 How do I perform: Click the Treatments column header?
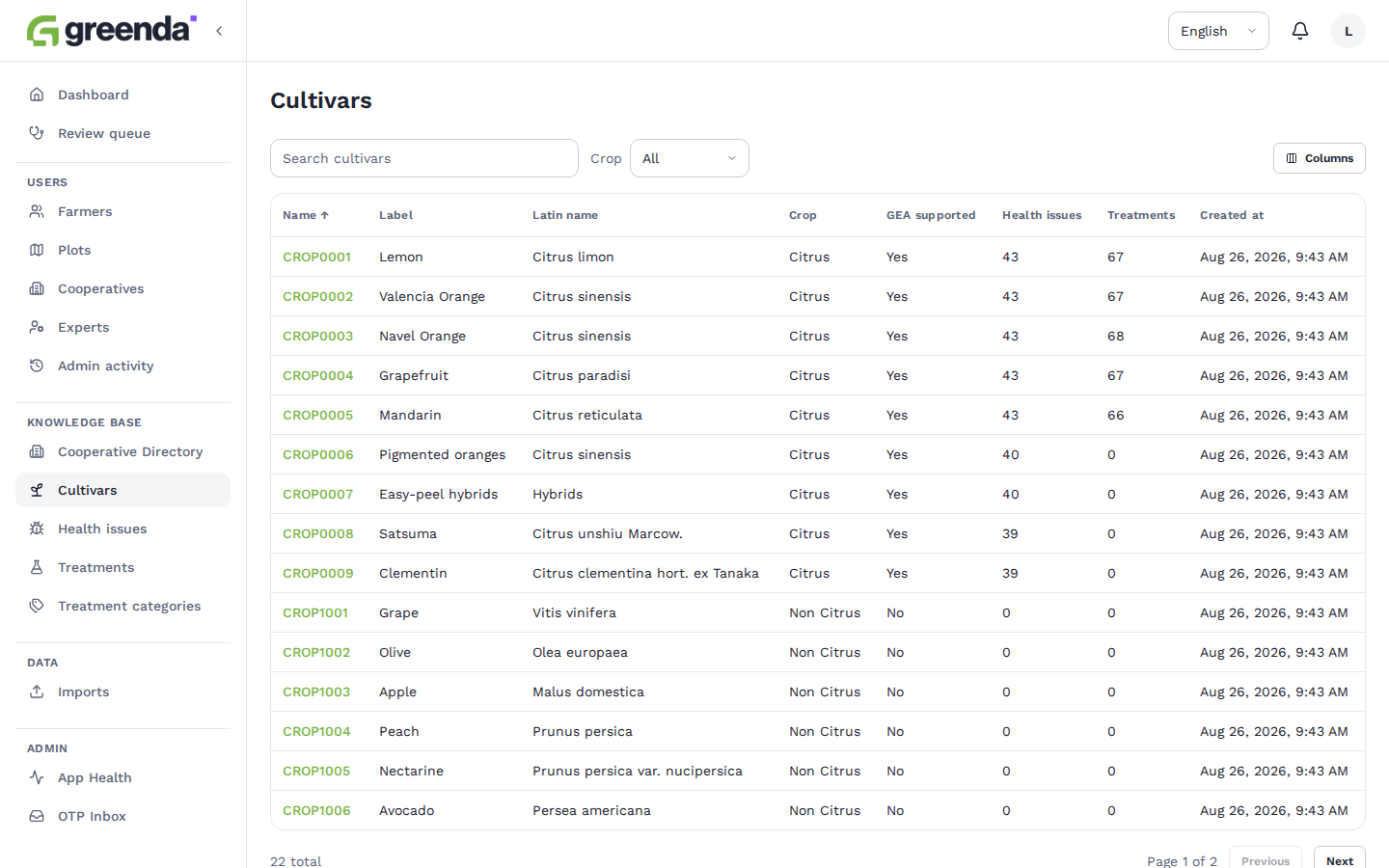(x=1141, y=215)
